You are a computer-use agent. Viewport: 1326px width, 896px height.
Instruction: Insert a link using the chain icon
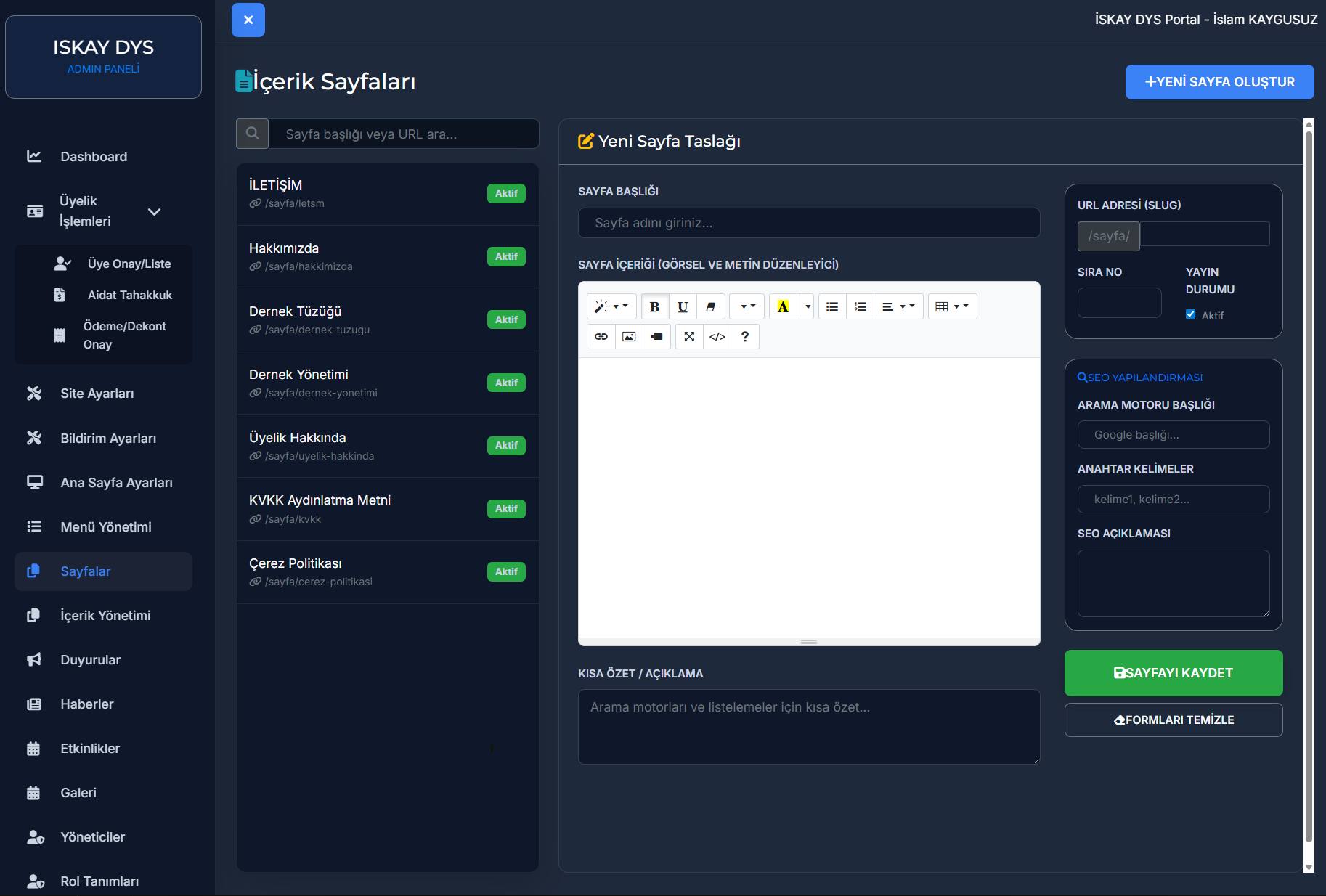pos(601,337)
